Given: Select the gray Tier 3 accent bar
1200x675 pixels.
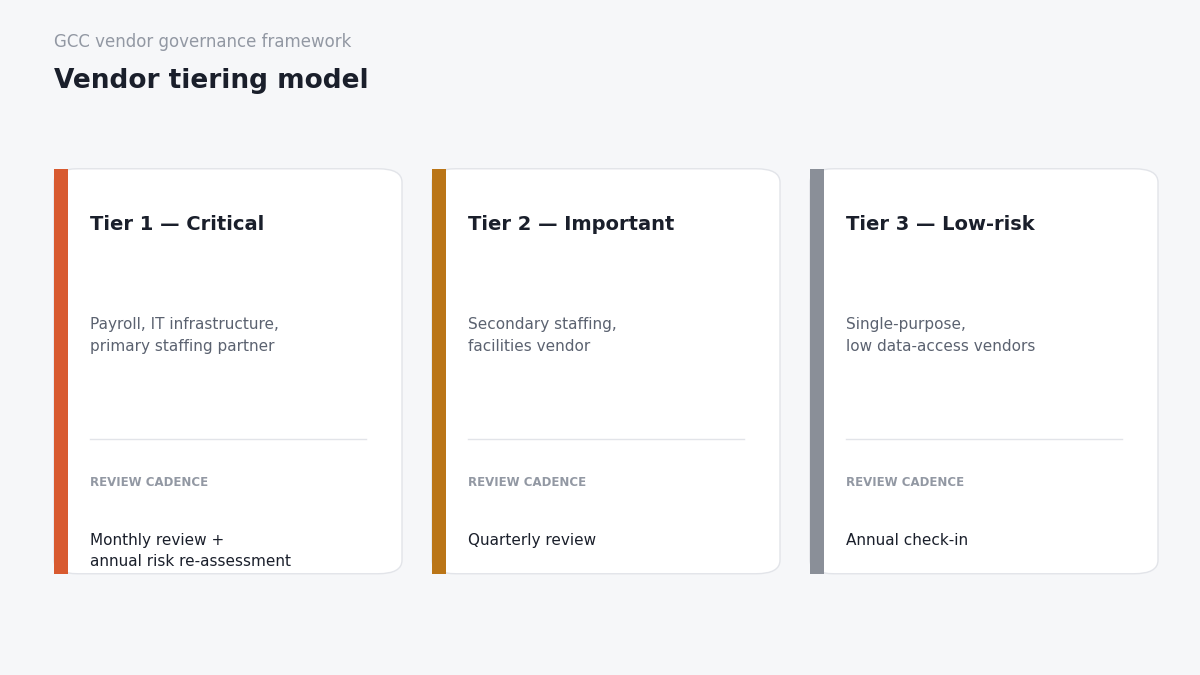Looking at the screenshot, I should coord(817,371).
